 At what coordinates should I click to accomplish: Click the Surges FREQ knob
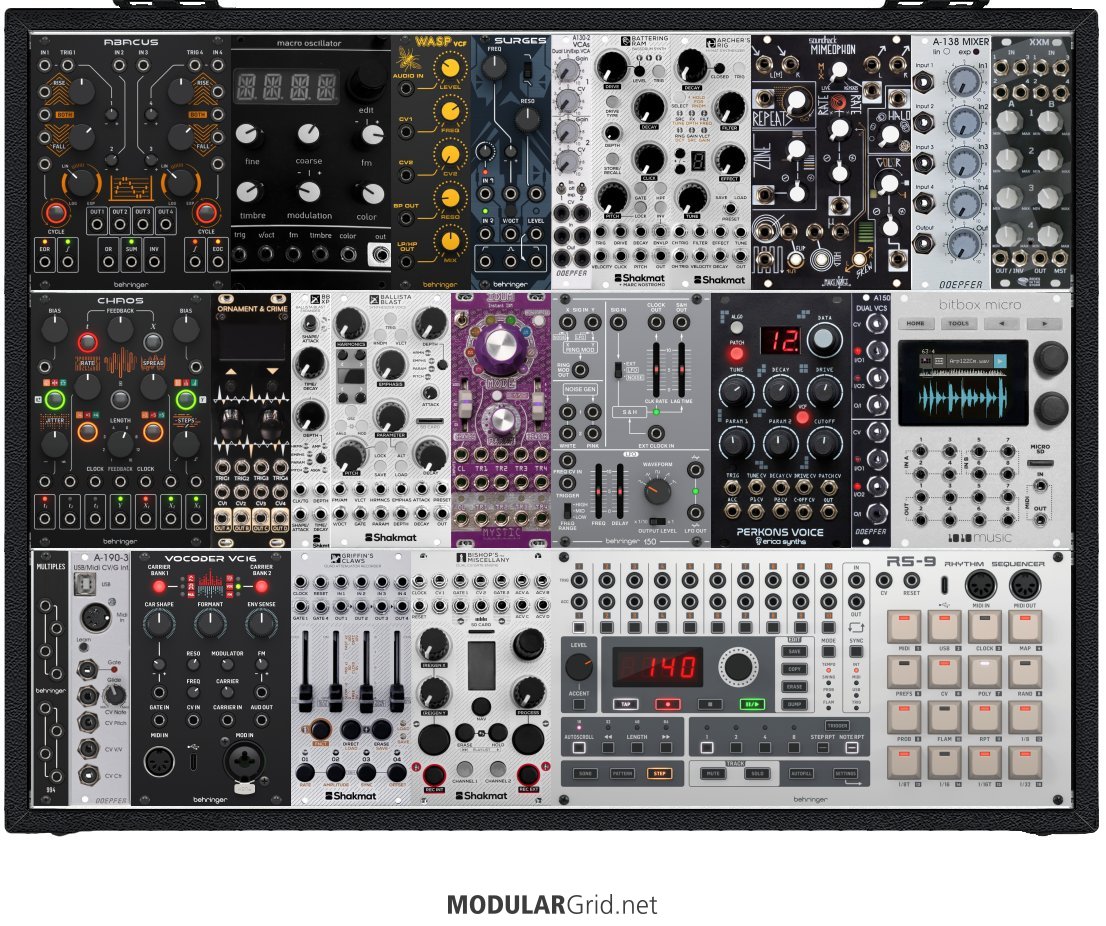click(x=494, y=68)
